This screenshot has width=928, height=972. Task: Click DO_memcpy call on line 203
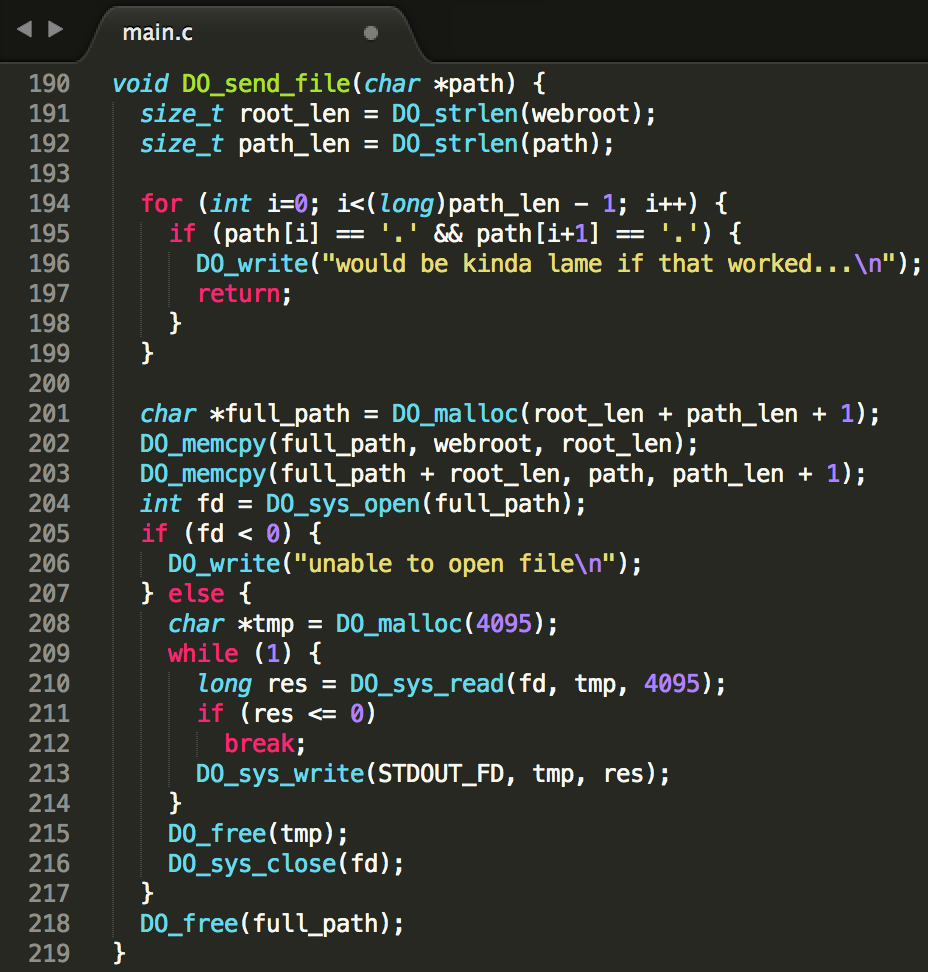pos(203,474)
